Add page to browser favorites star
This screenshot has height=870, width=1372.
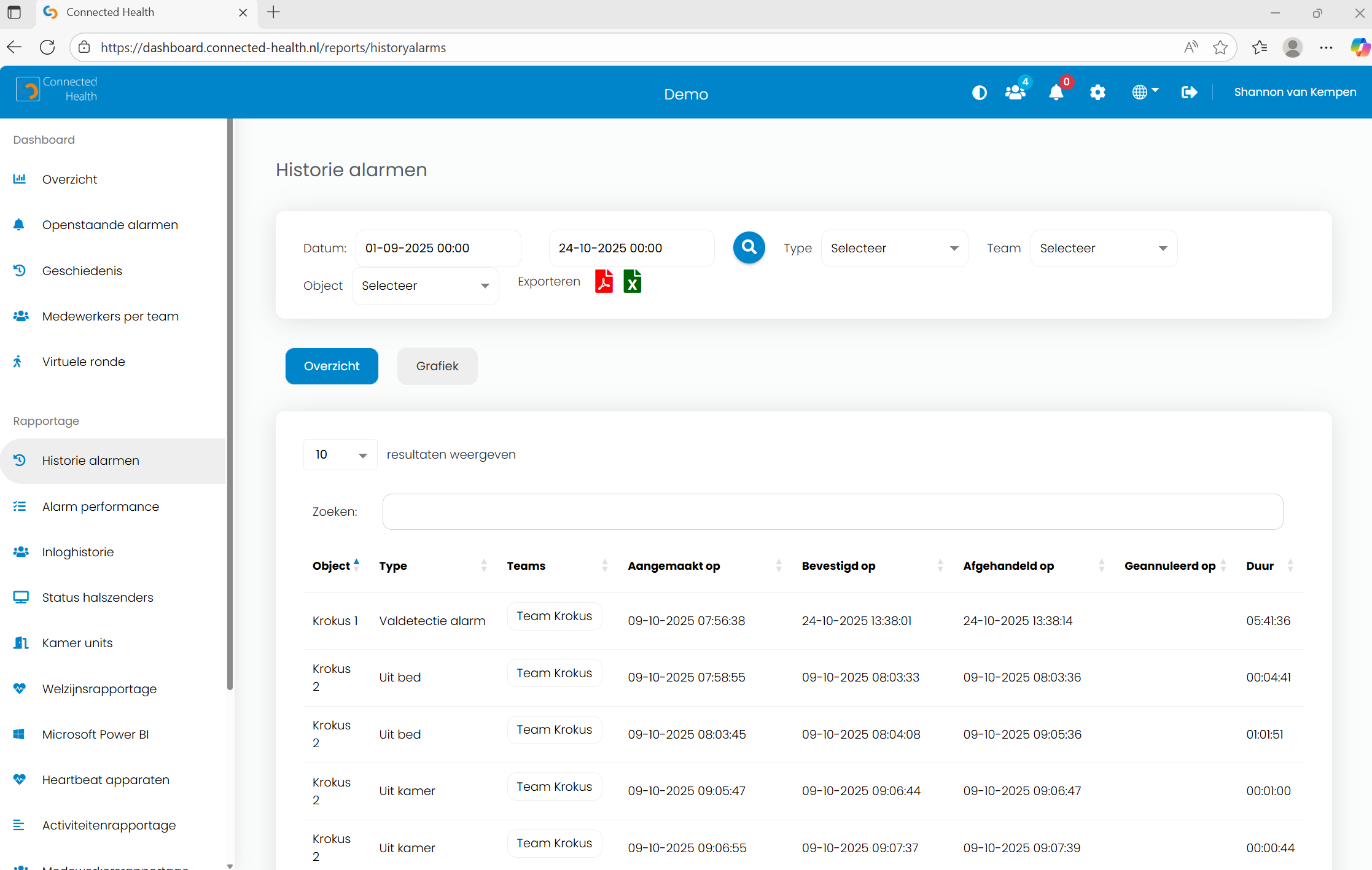click(x=1220, y=47)
